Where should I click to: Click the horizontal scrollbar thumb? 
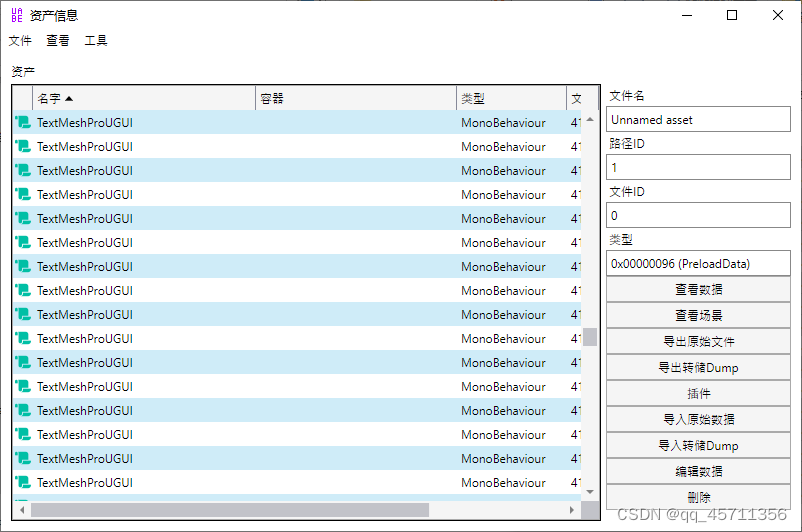(x=230, y=510)
